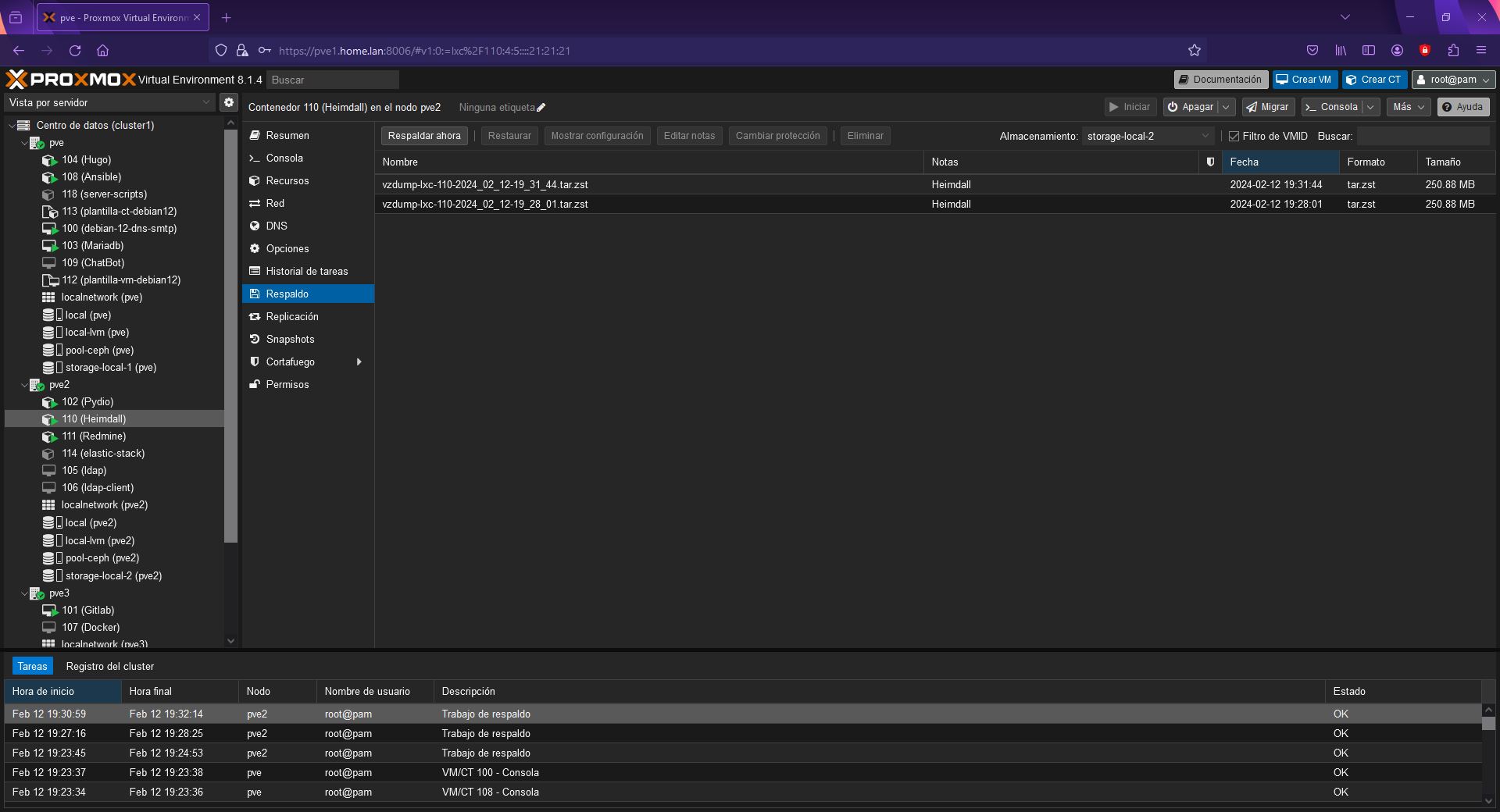The height and width of the screenshot is (812, 1500).
Task: Click the browser reload icon
Action: (x=75, y=51)
